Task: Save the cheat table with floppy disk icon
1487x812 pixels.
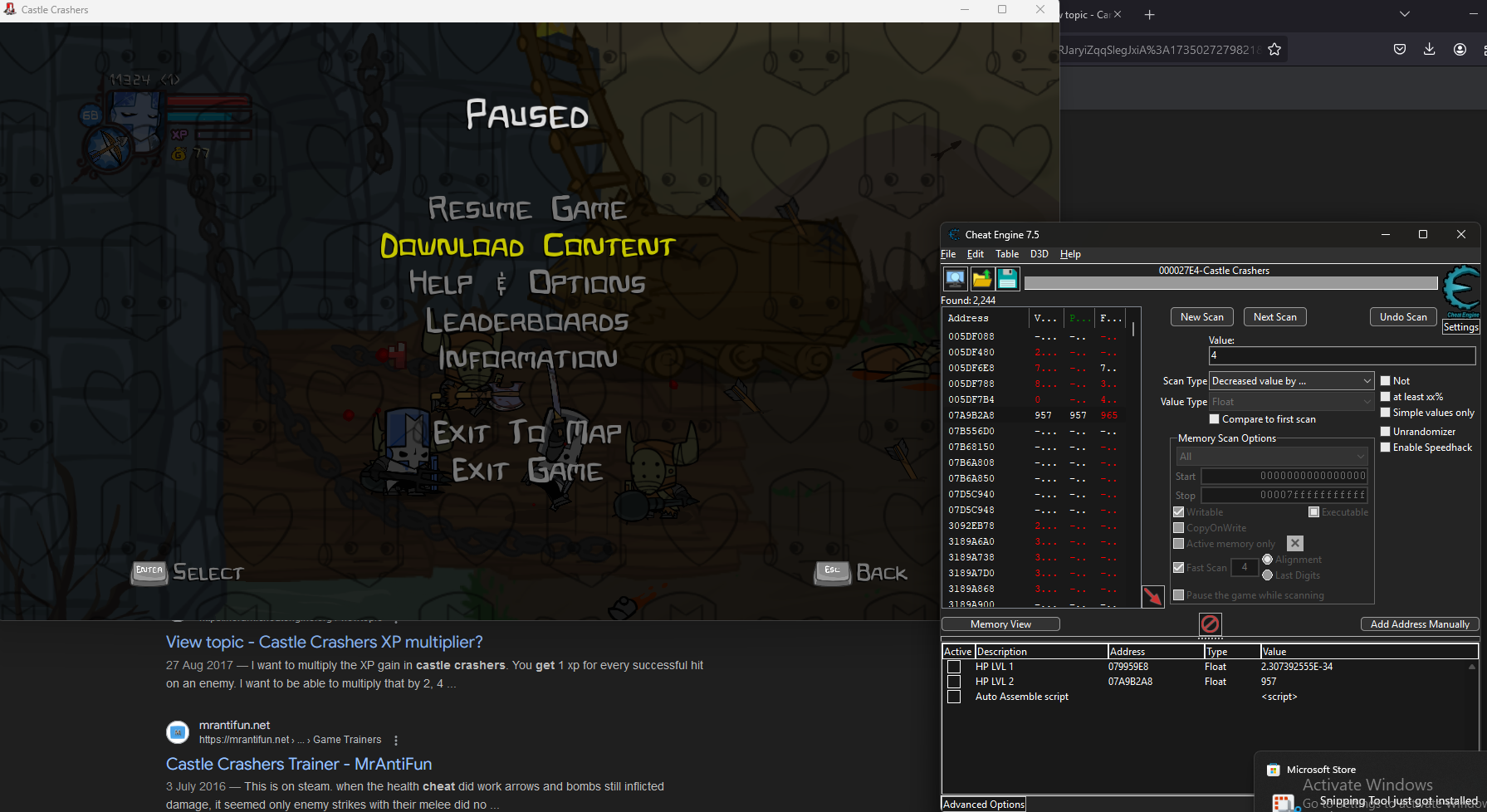Action: tap(1007, 278)
